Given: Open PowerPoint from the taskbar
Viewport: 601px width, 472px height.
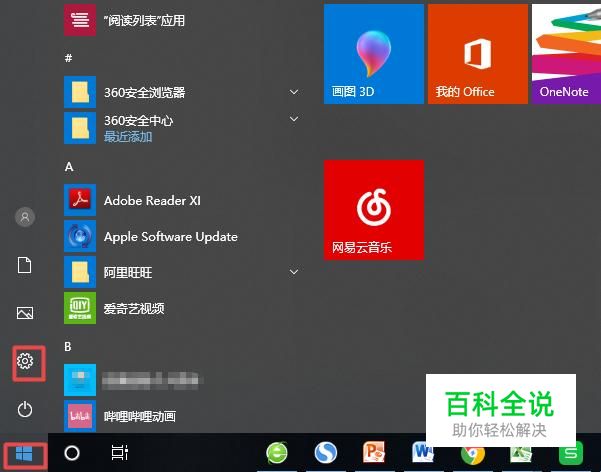Looking at the screenshot, I should (374, 453).
